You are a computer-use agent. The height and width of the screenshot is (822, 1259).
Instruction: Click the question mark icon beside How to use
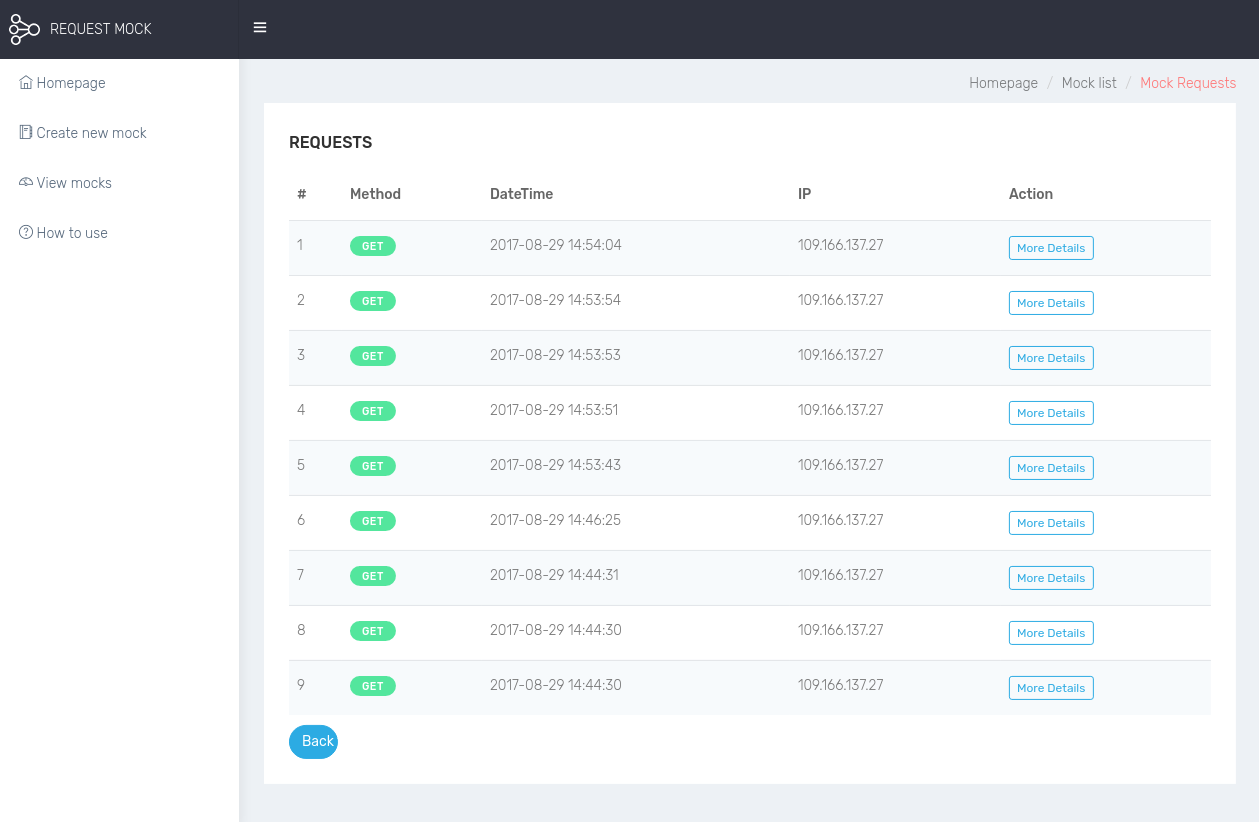[x=26, y=232]
